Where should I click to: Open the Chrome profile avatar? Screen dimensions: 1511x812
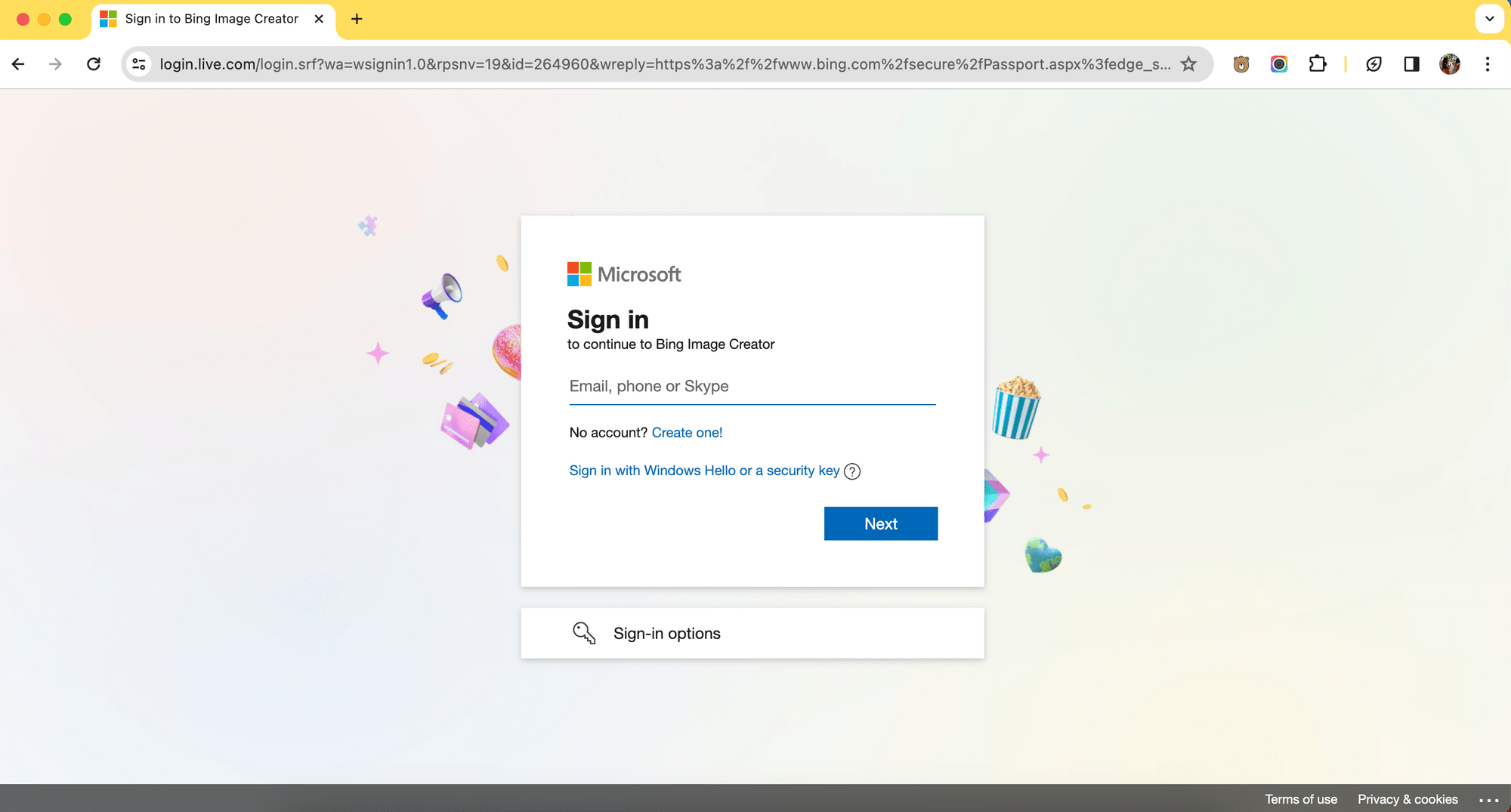pyautogui.click(x=1450, y=64)
